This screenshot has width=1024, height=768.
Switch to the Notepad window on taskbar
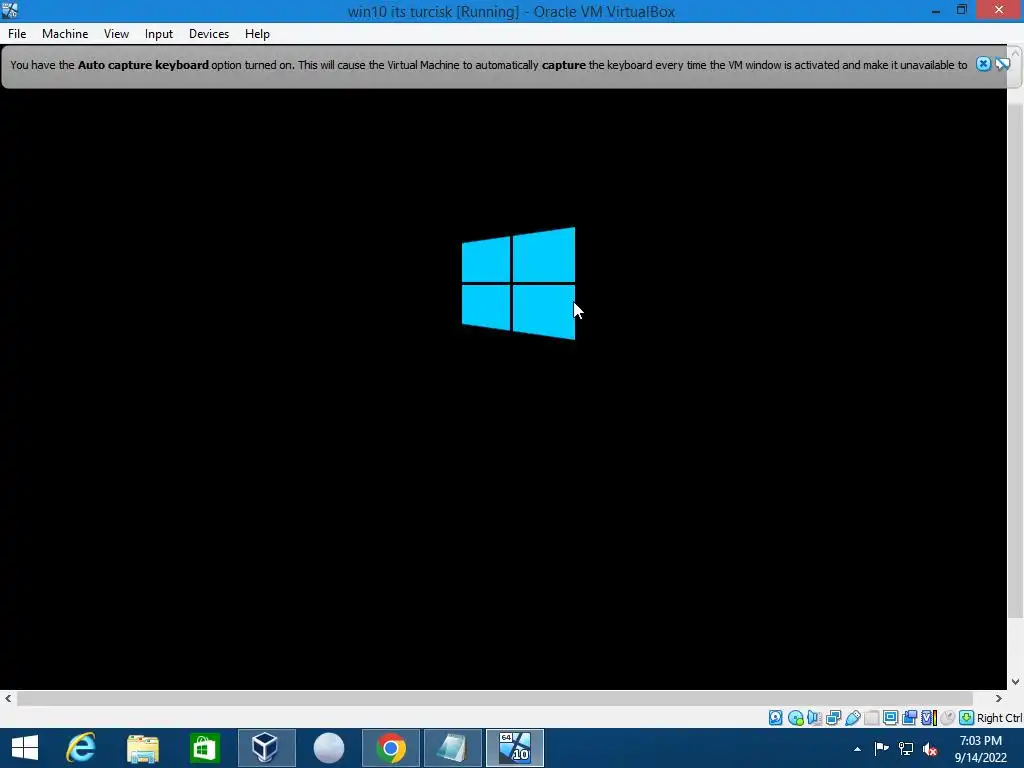point(452,748)
